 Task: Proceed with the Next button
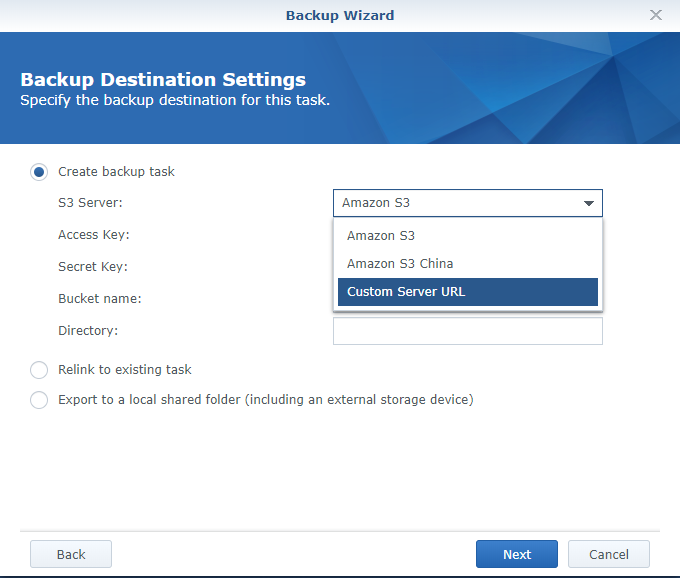coord(517,554)
